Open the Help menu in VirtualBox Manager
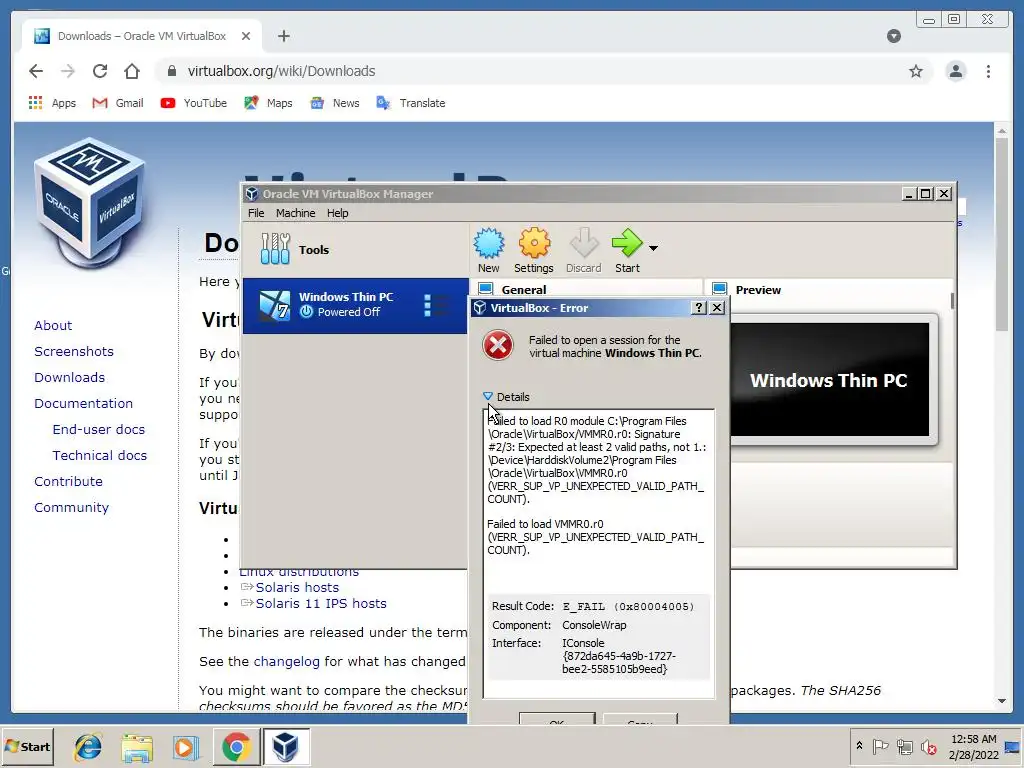1024x768 pixels. coord(338,213)
